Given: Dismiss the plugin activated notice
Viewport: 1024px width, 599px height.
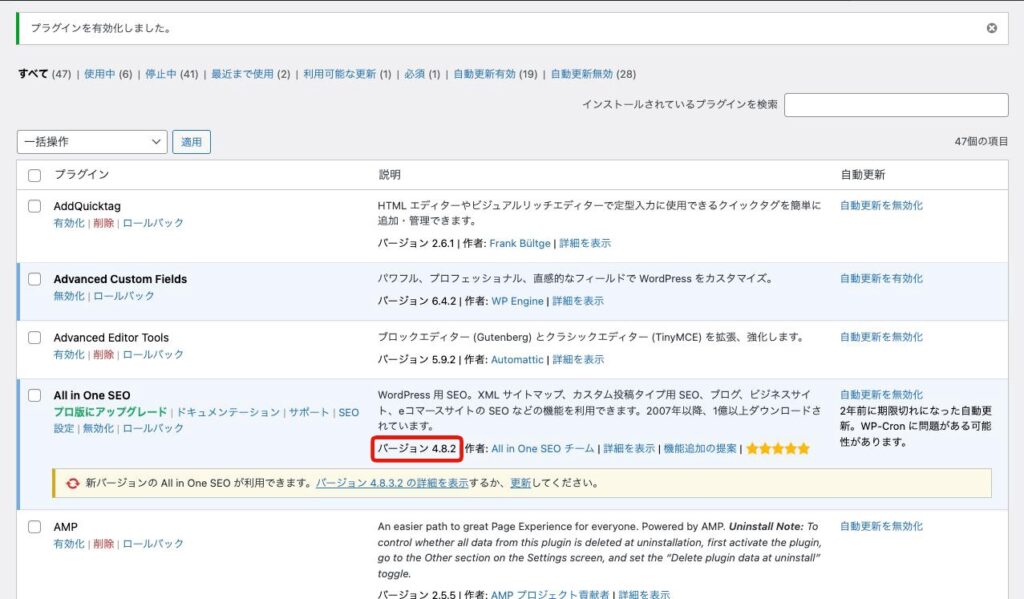Looking at the screenshot, I should tap(992, 28).
